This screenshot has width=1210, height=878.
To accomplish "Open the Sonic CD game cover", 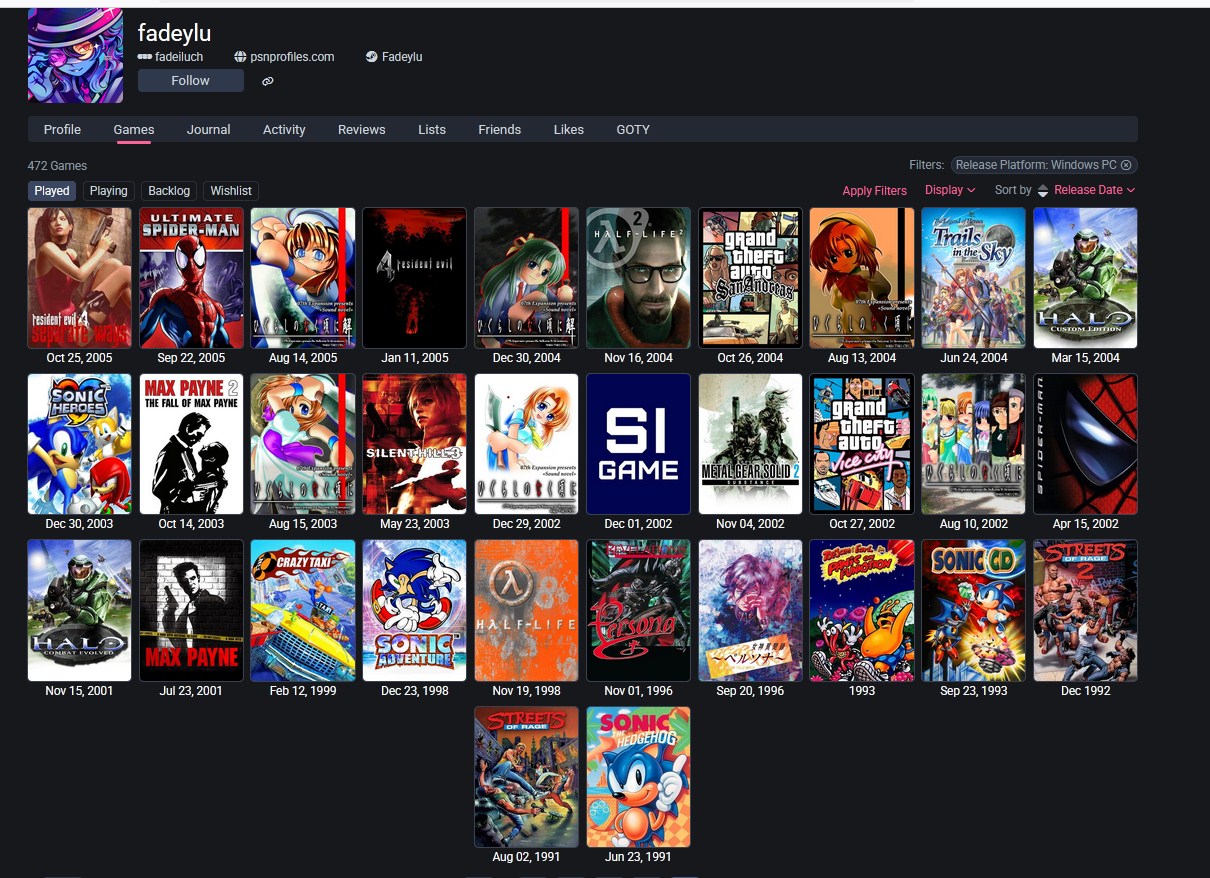I will (973, 611).
